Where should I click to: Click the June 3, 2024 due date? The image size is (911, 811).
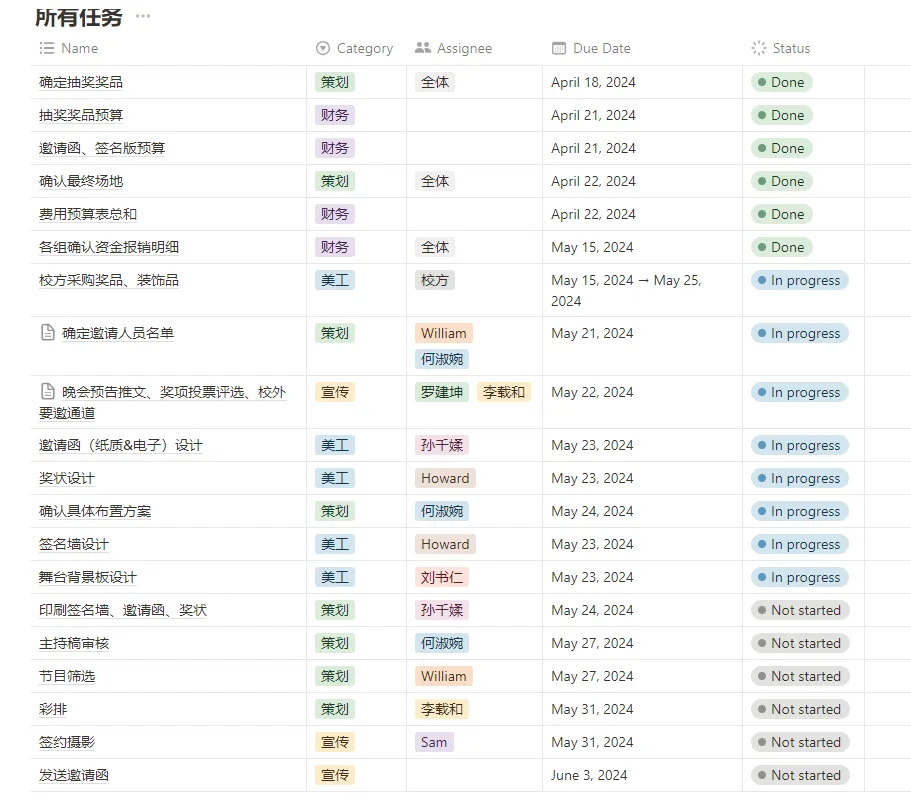[589, 775]
